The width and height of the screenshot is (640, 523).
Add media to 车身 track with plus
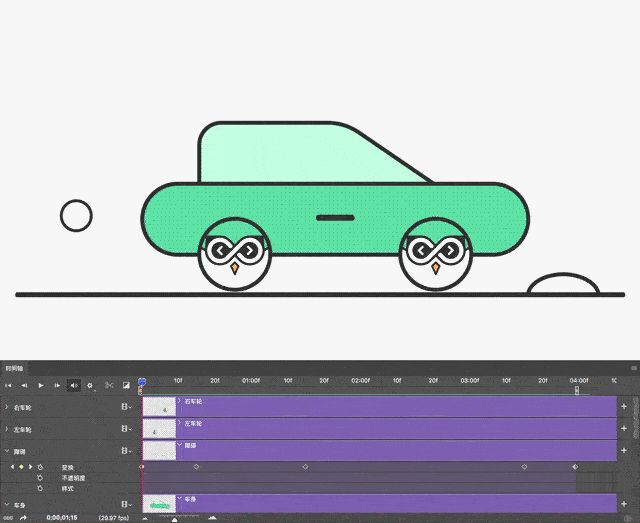624,504
